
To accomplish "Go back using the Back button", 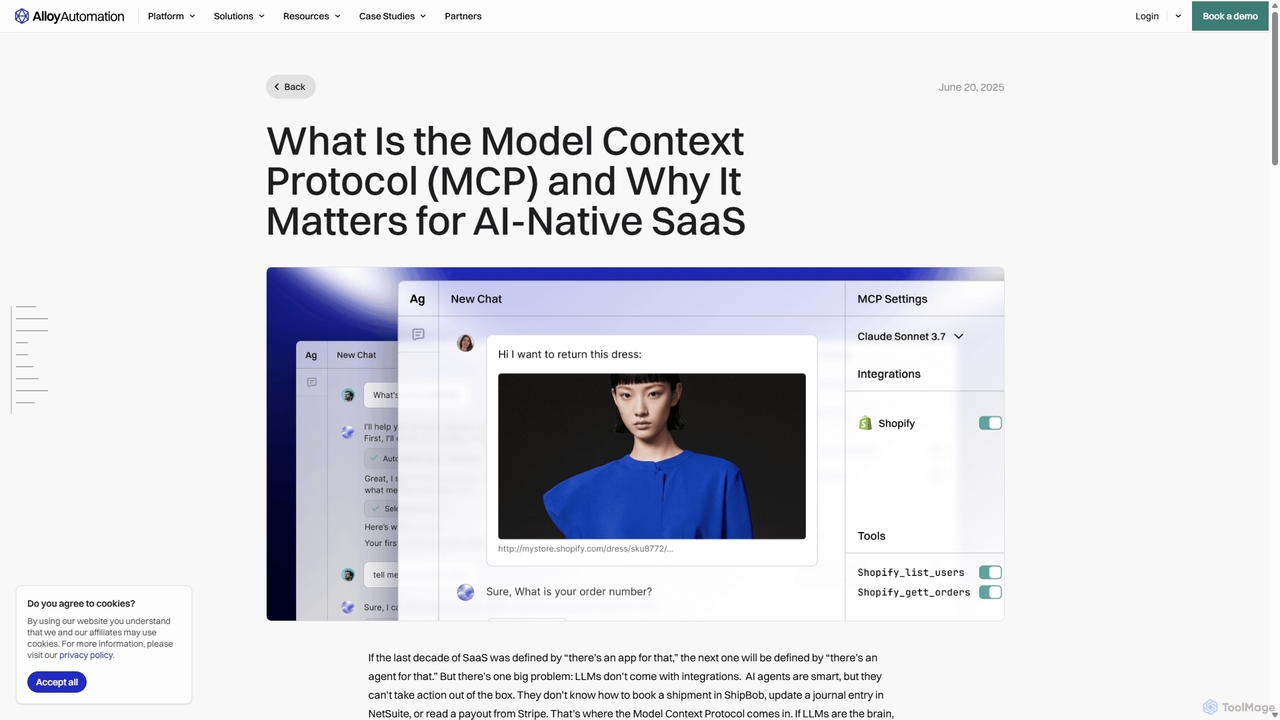I will [x=290, y=87].
